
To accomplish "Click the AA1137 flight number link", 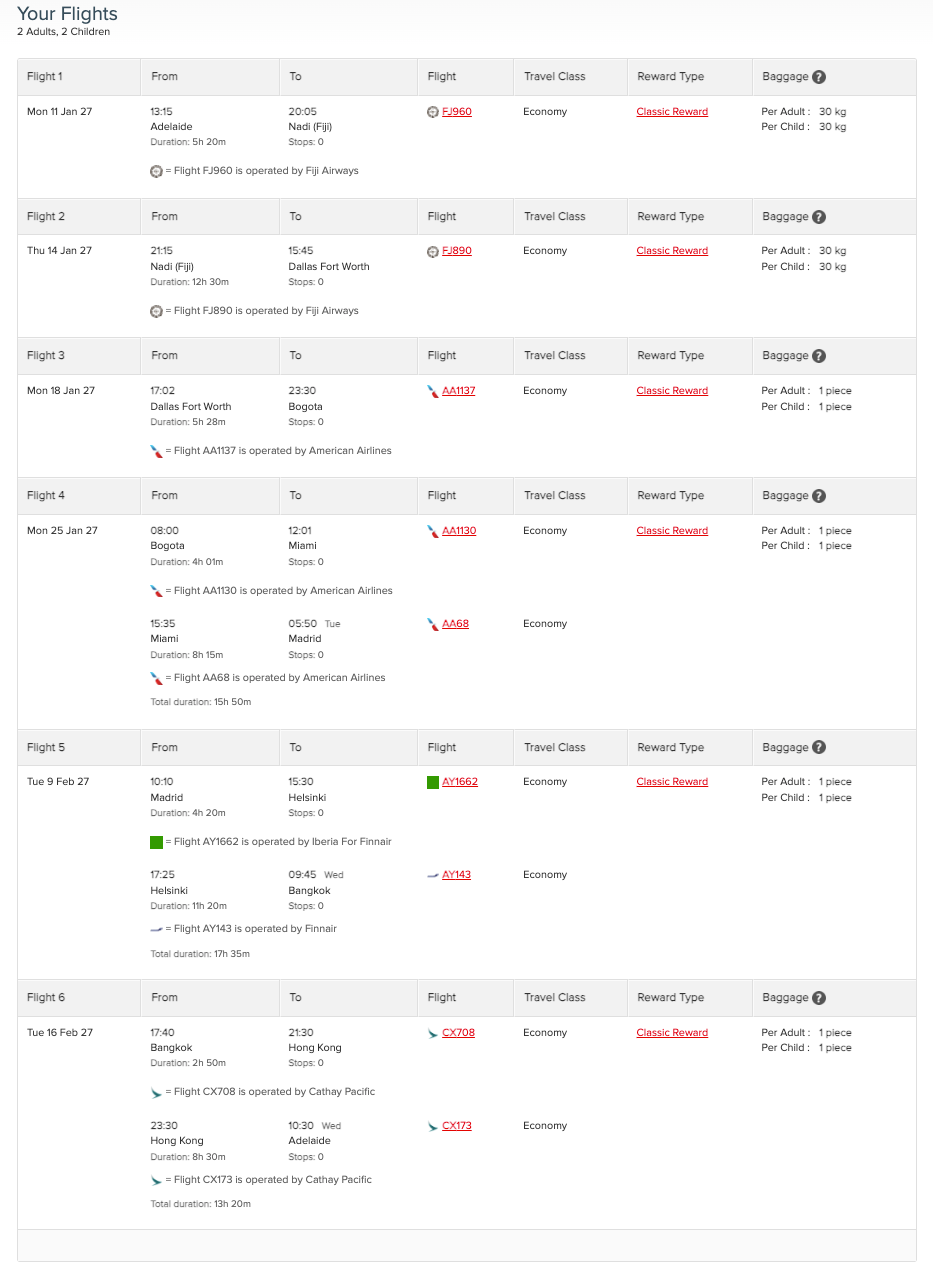I will pyautogui.click(x=458, y=390).
